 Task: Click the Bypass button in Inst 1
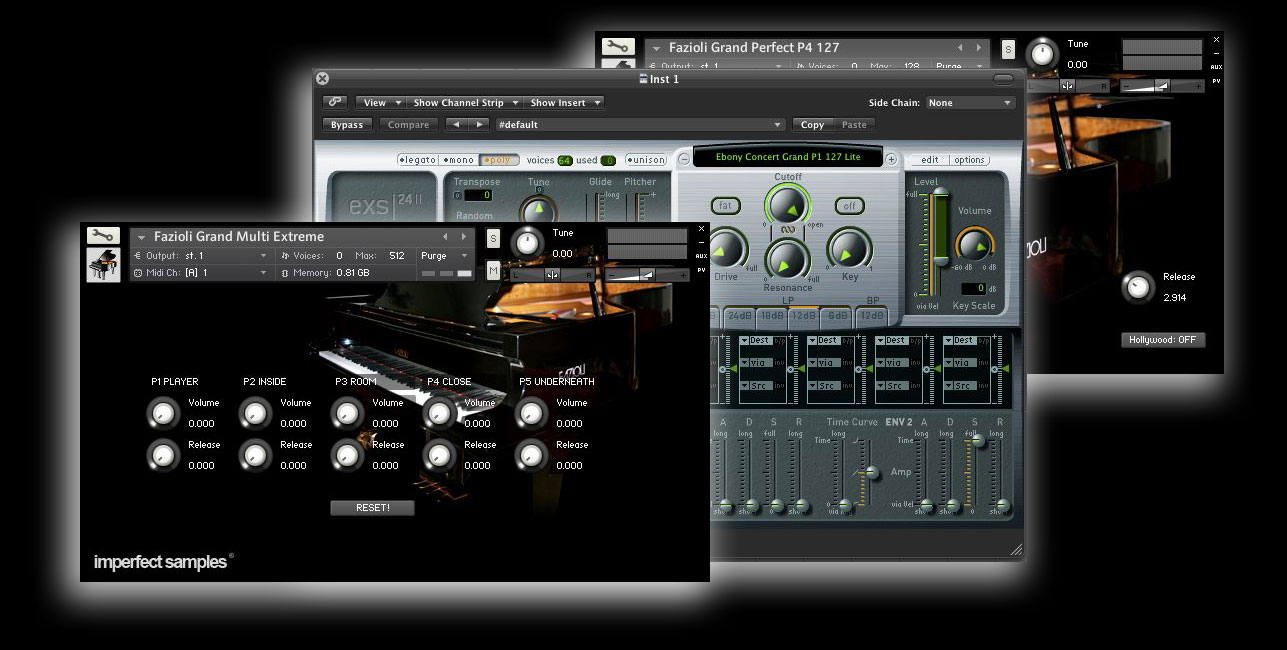[347, 125]
